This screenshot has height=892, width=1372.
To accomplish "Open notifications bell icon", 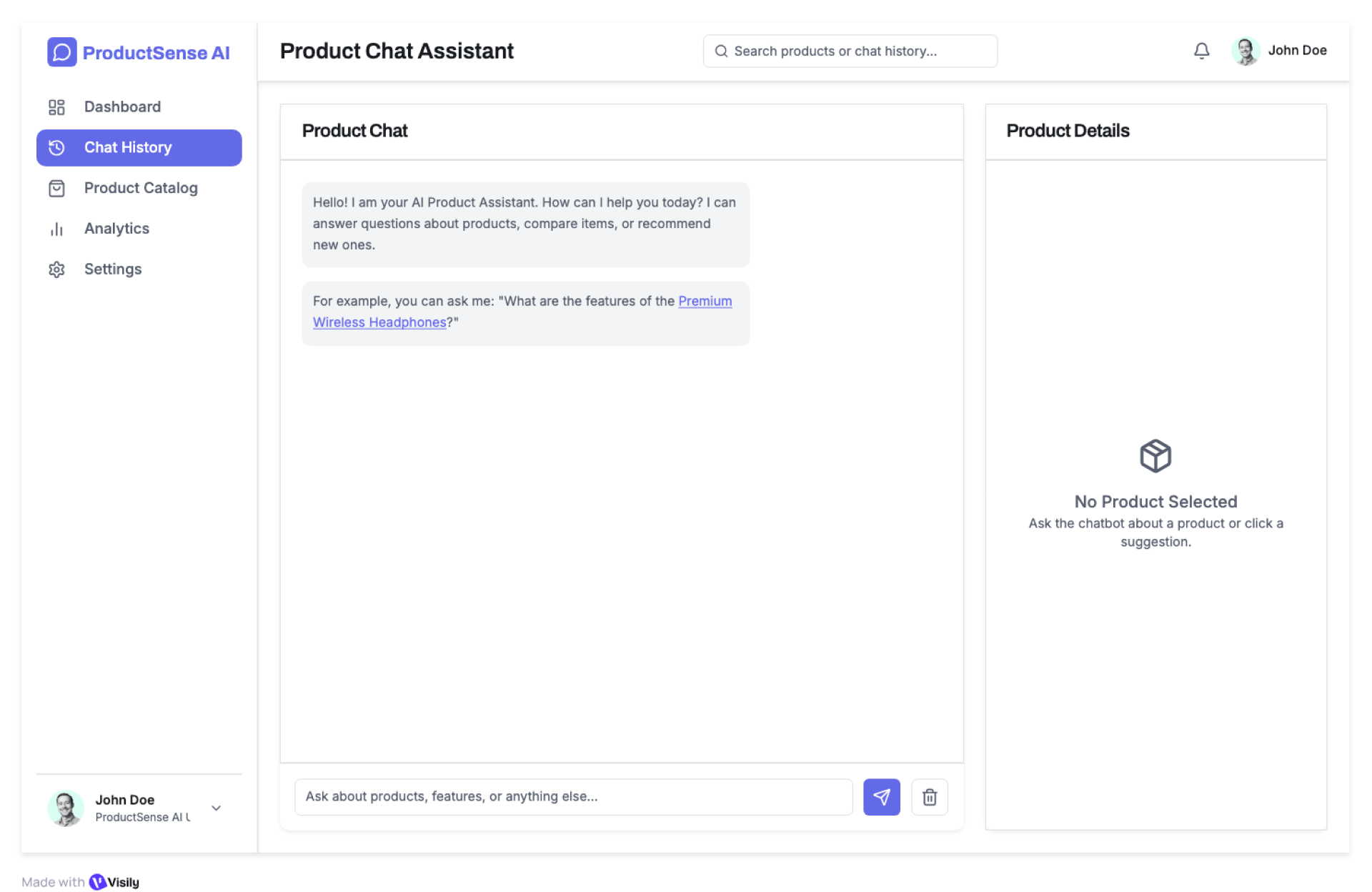I will point(1201,51).
